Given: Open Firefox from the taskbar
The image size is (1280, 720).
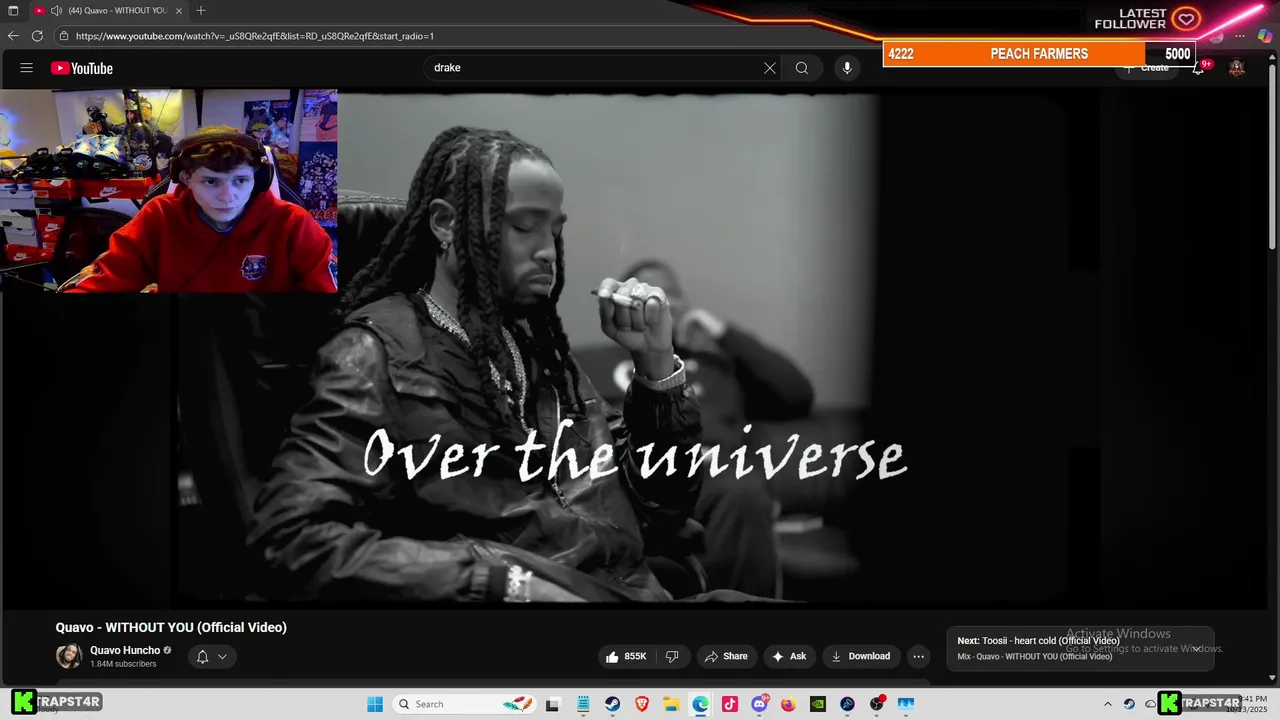Looking at the screenshot, I should pyautogui.click(x=788, y=704).
